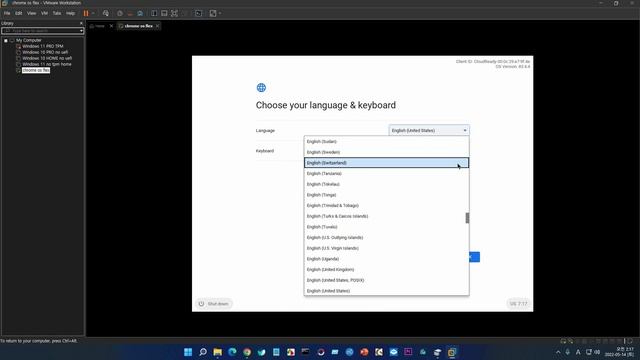This screenshot has width=640, height=360.
Task: Choose English (Uganda) from the list
Action: (386, 259)
